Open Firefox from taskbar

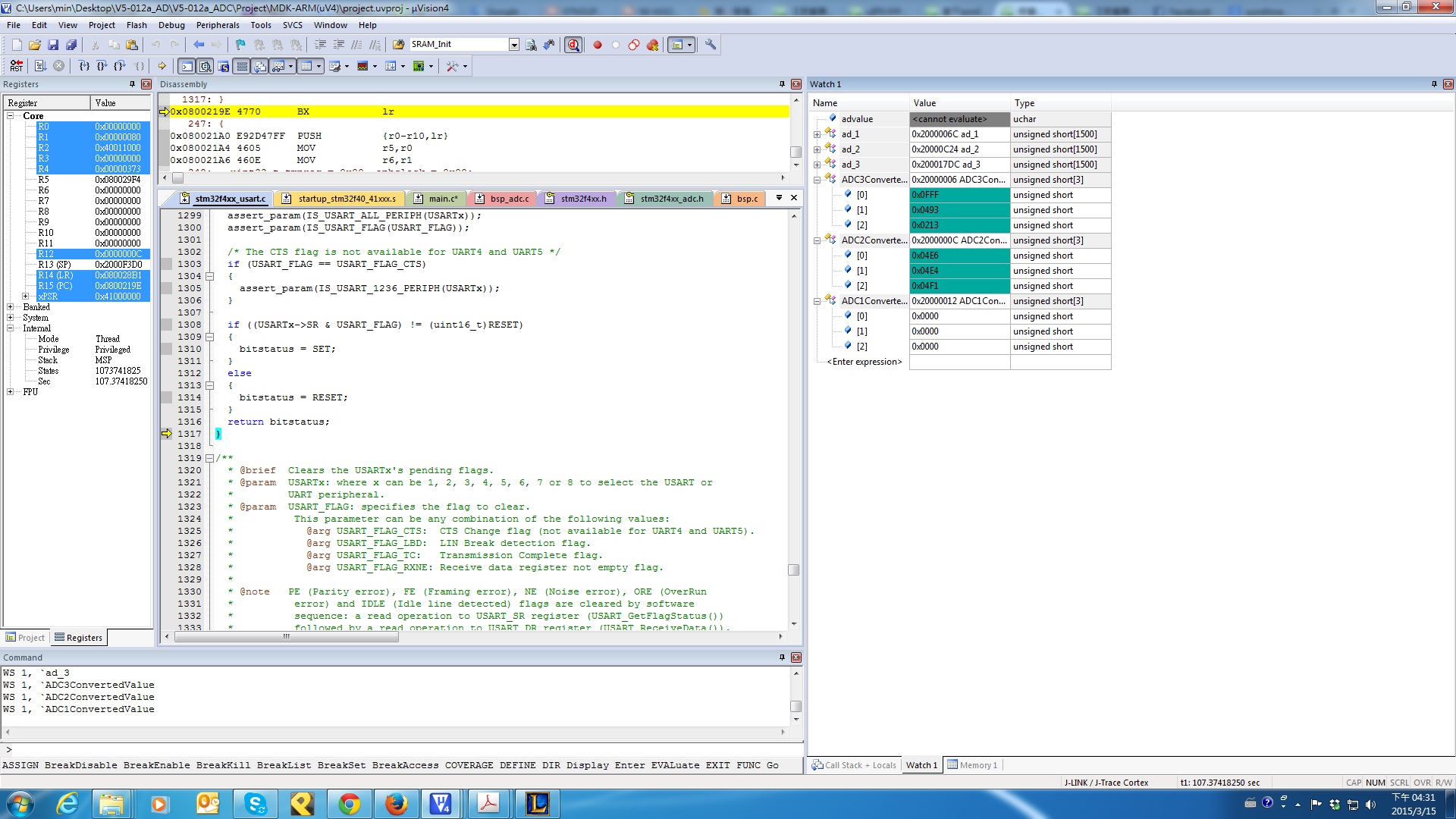point(396,804)
